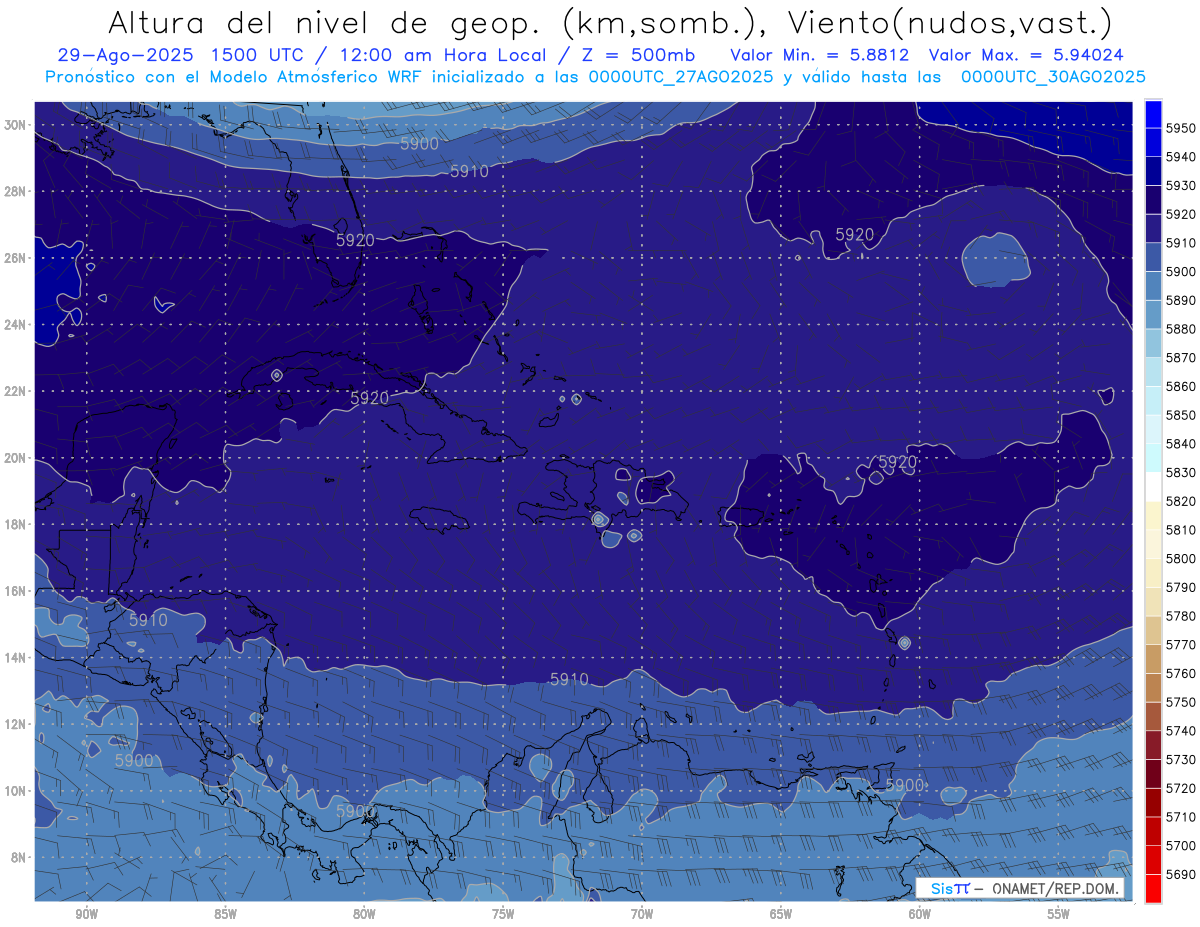1200x927 pixels.
Task: Click the "55W" longitude axis label
Action: [1059, 914]
